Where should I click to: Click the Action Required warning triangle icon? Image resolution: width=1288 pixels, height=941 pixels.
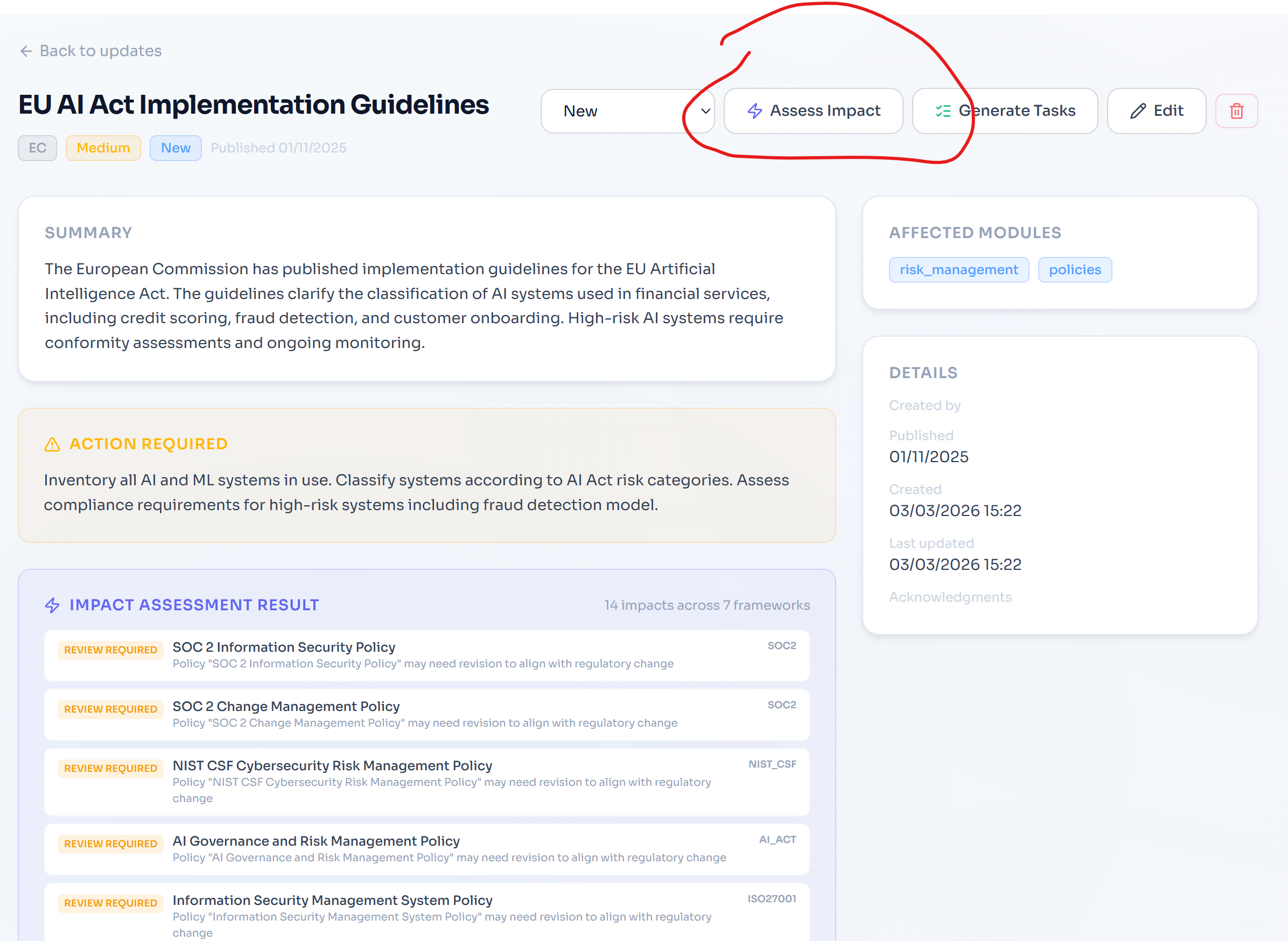tap(52, 444)
